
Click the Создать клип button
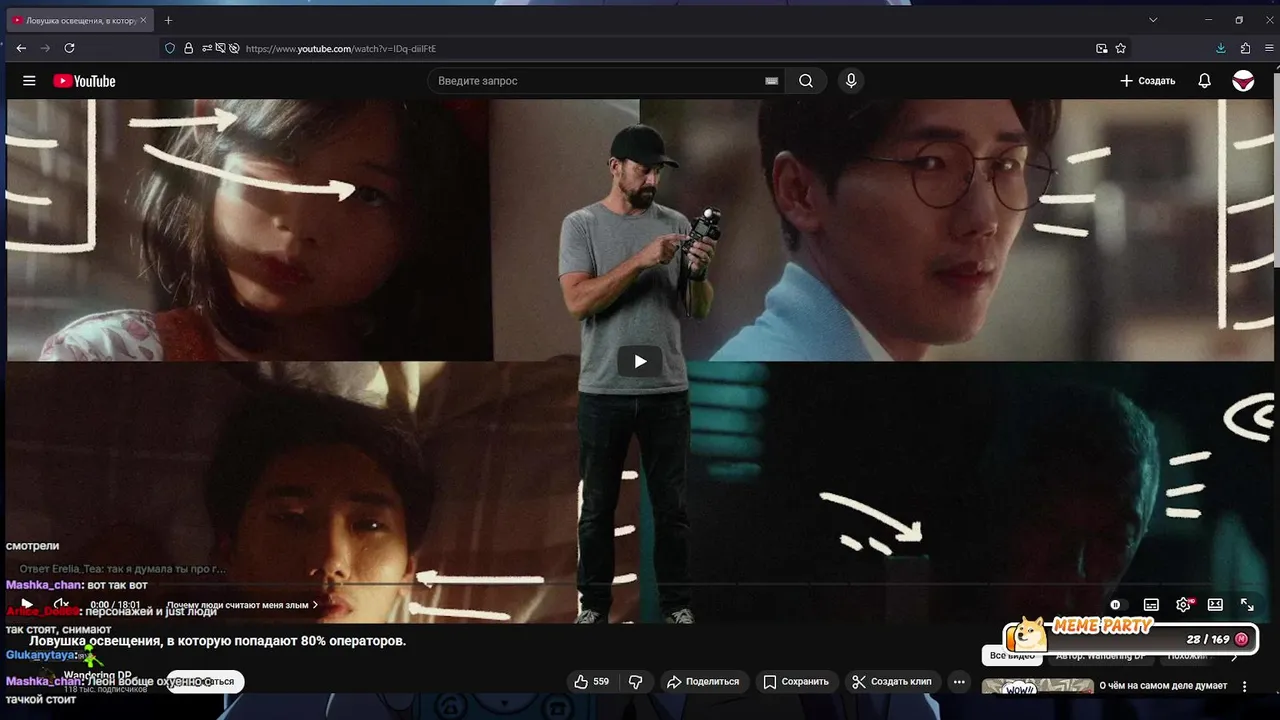[891, 682]
